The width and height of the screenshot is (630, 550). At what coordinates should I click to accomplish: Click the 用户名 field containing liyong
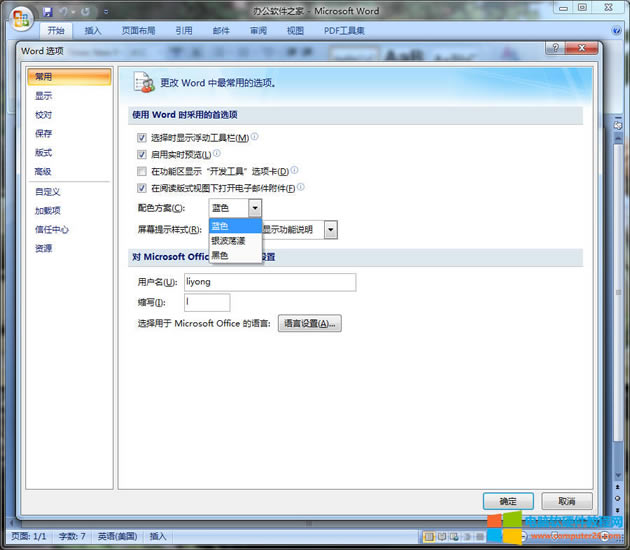pyautogui.click(x=270, y=282)
